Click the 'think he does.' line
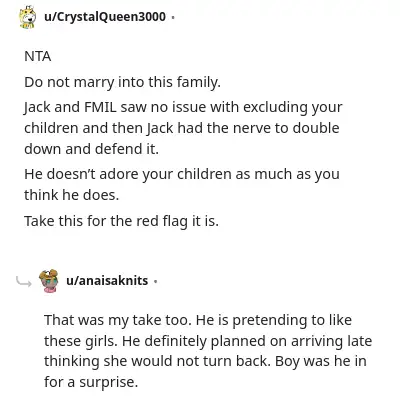Image resolution: width=400 pixels, height=417 pixels. 71,195
